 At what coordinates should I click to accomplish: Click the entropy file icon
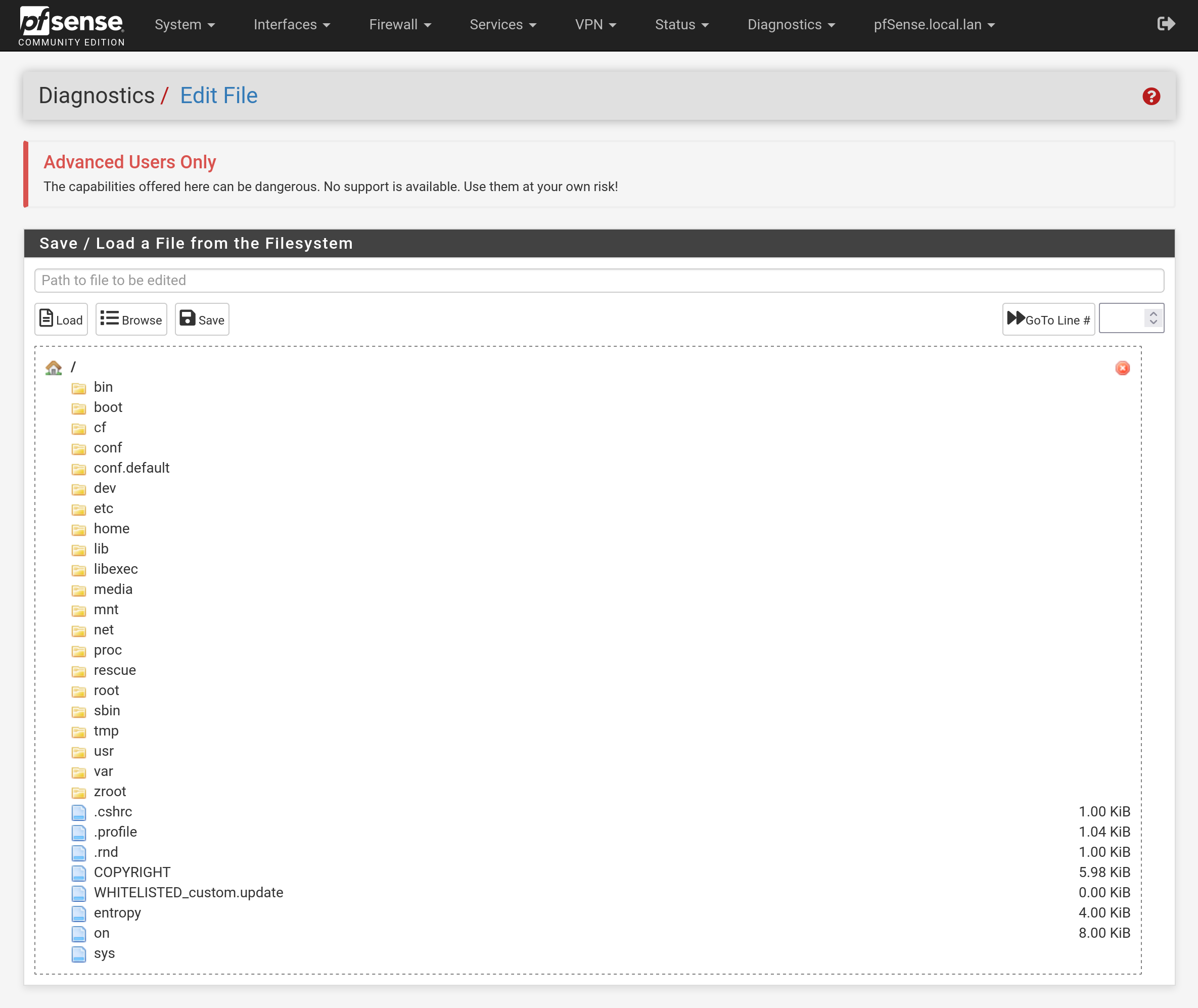79,913
